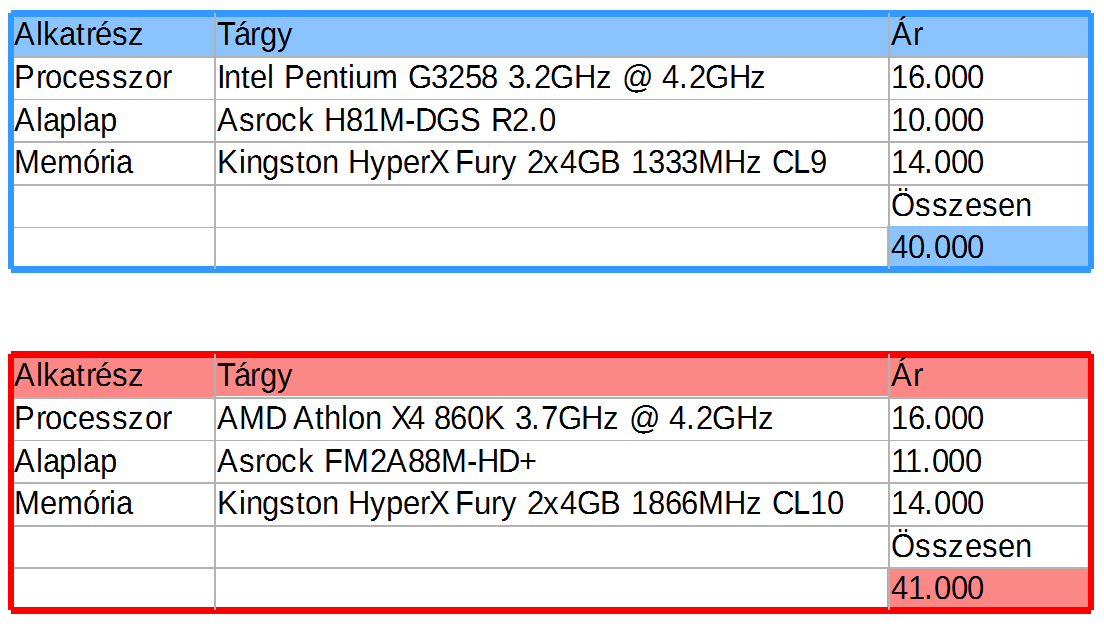Select the blue highlighted 40.000 total cell
1104x626 pixels.
(986, 247)
